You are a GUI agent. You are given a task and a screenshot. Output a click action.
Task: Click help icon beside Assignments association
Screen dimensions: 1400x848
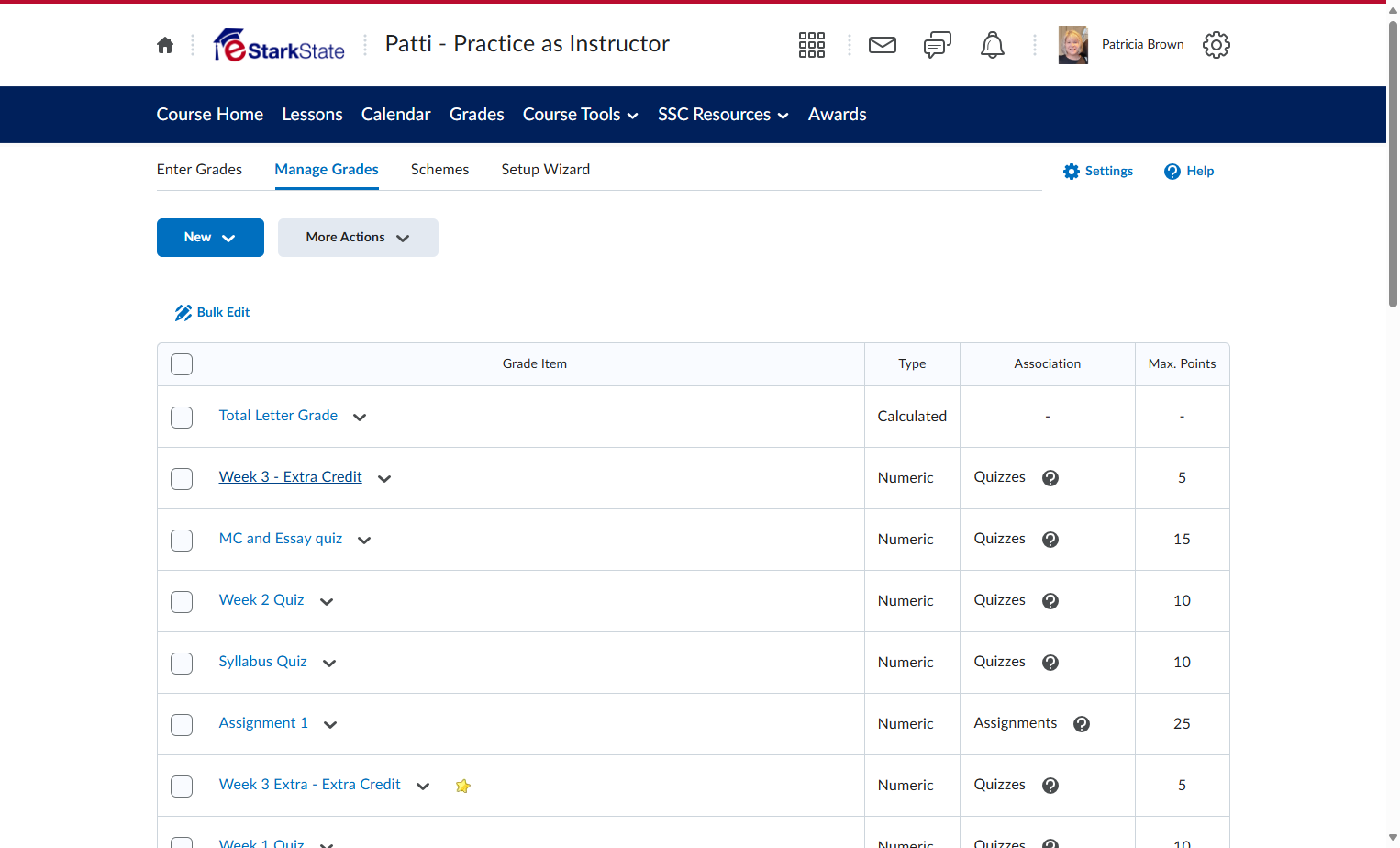pos(1082,724)
